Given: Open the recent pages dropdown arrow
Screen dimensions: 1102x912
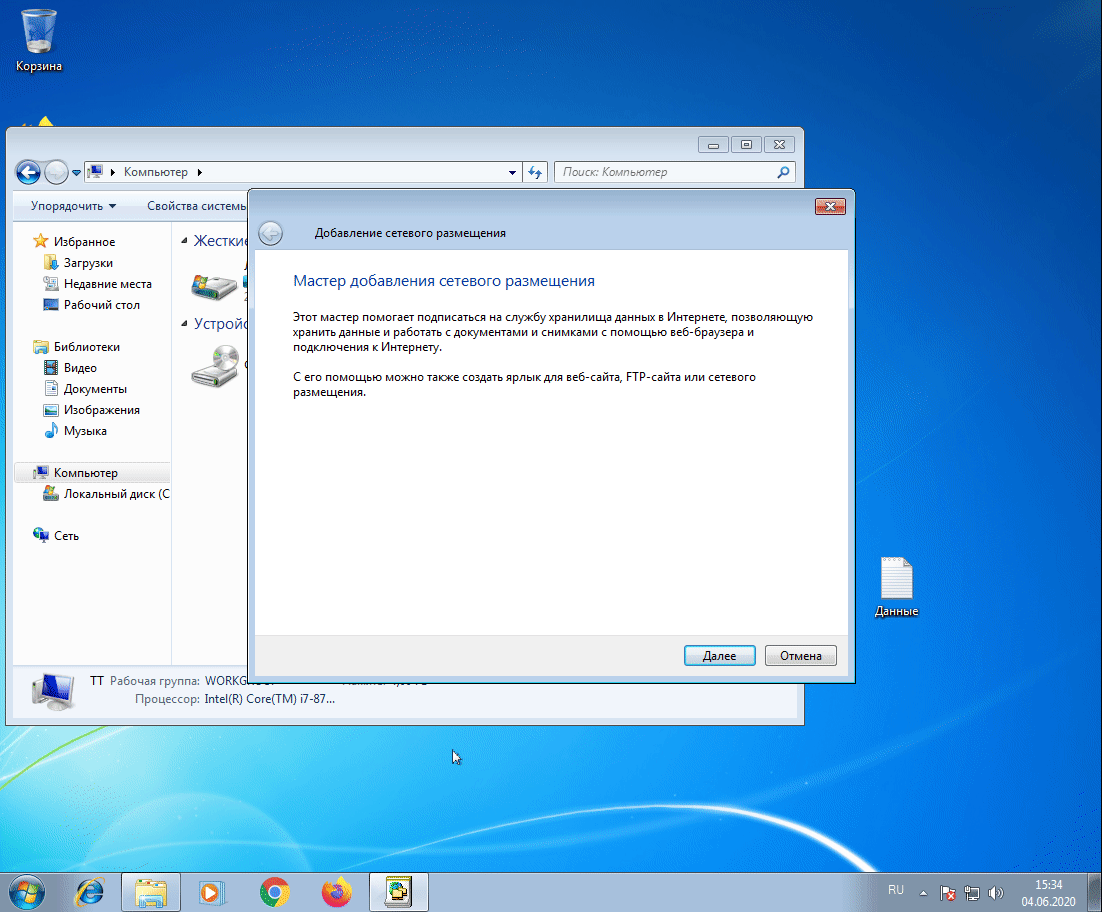Looking at the screenshot, I should [76, 173].
